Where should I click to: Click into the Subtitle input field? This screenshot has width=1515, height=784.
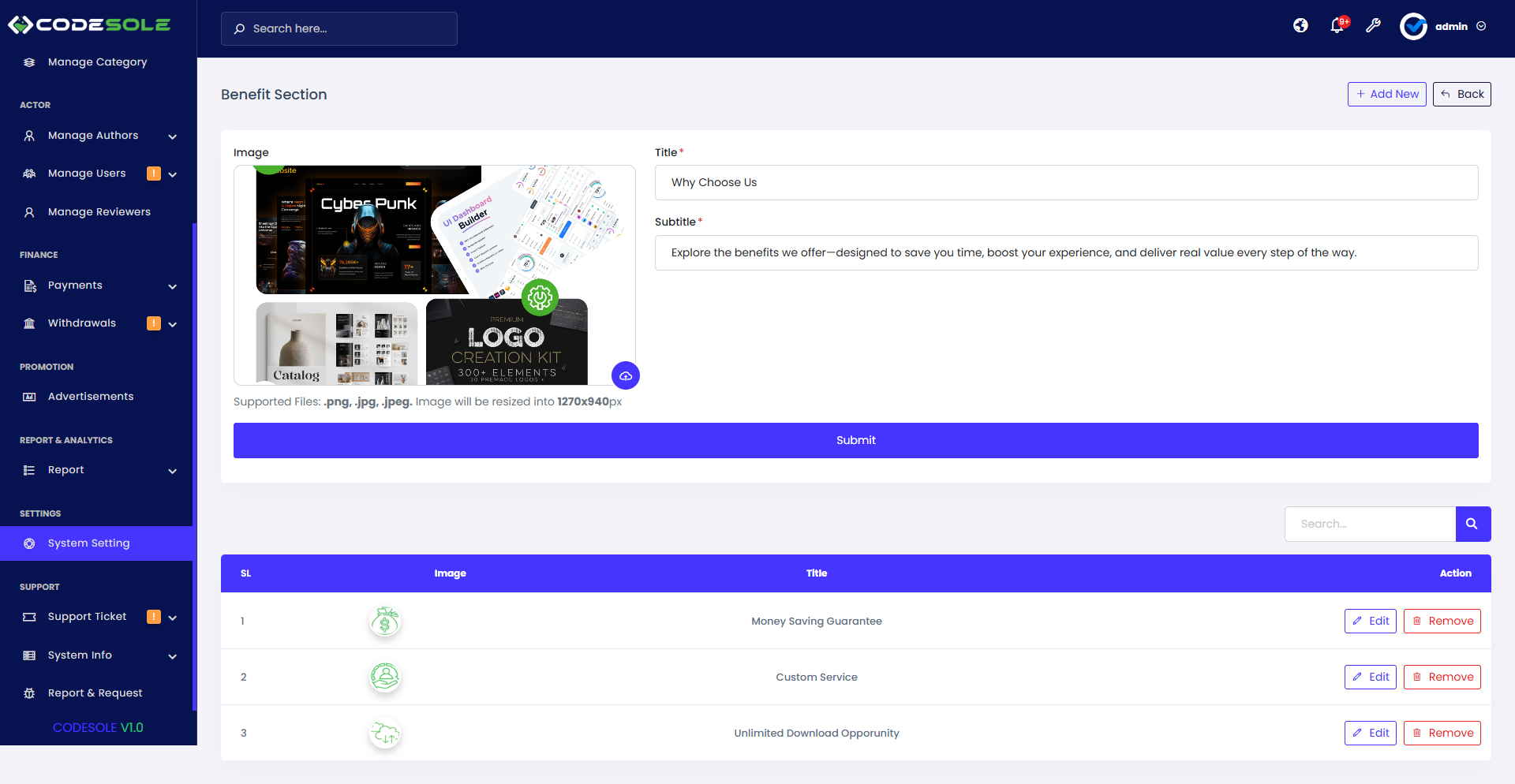1067,252
